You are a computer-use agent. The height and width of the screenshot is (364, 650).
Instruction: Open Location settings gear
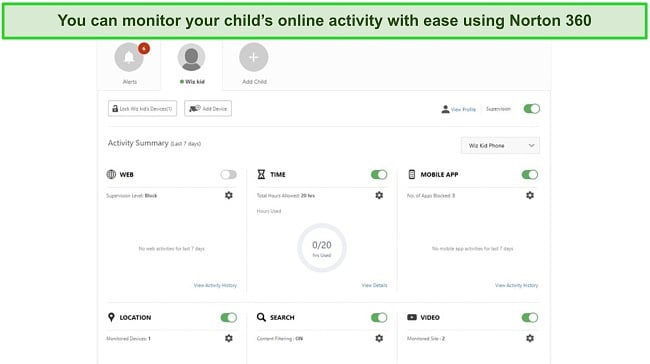(228, 338)
